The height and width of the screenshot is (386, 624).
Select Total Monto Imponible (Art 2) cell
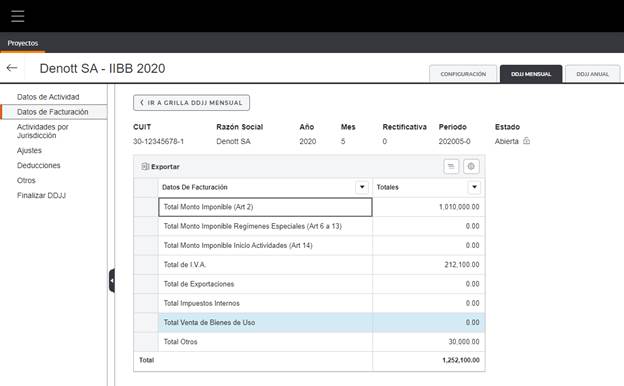coord(265,207)
